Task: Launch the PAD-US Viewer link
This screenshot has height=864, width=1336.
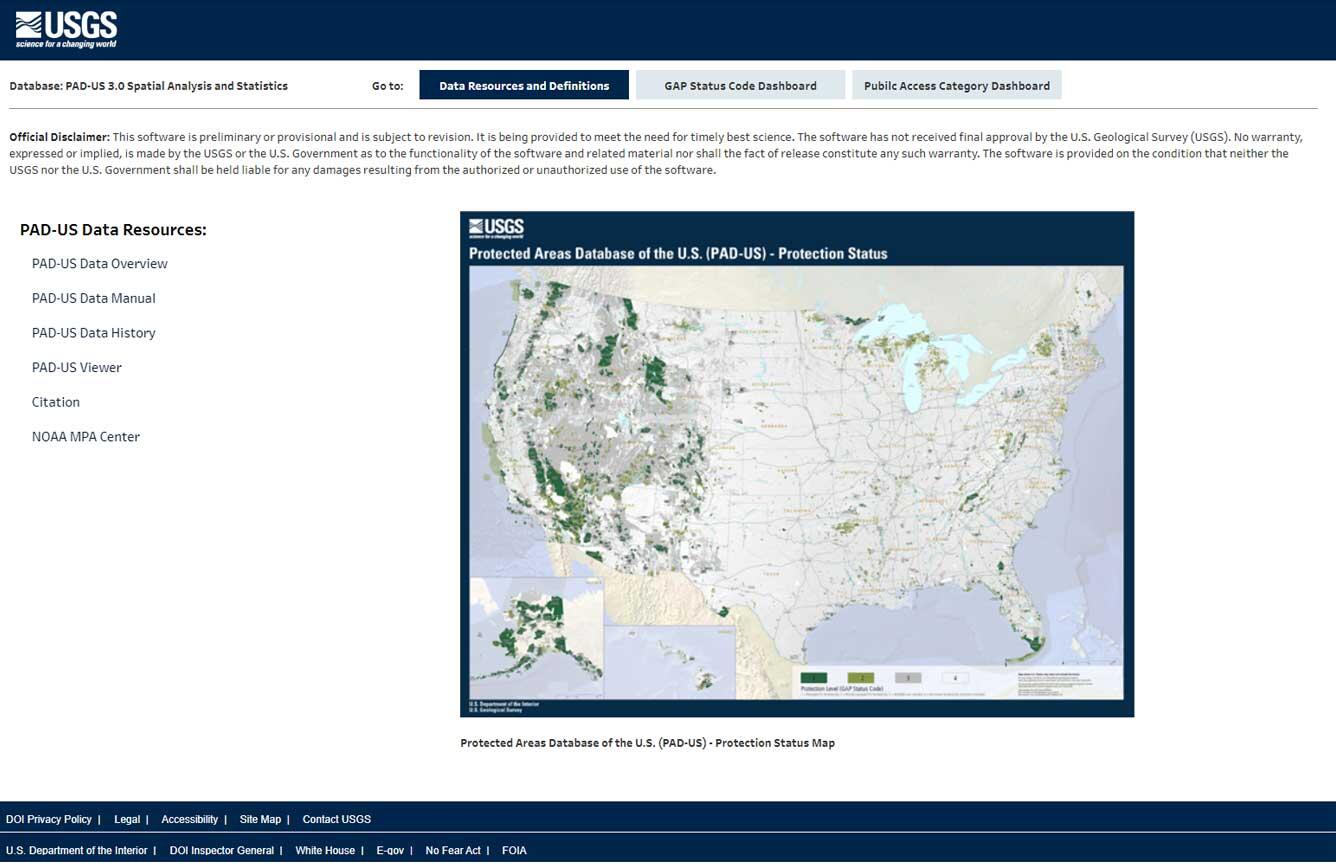Action: (x=77, y=367)
